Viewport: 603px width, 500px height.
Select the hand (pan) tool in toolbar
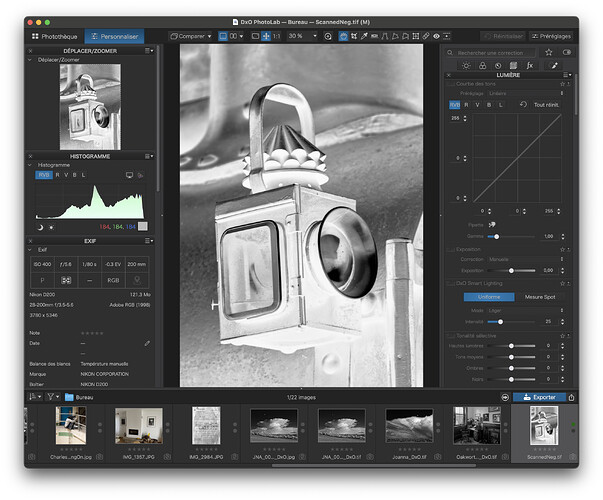[x=343, y=36]
